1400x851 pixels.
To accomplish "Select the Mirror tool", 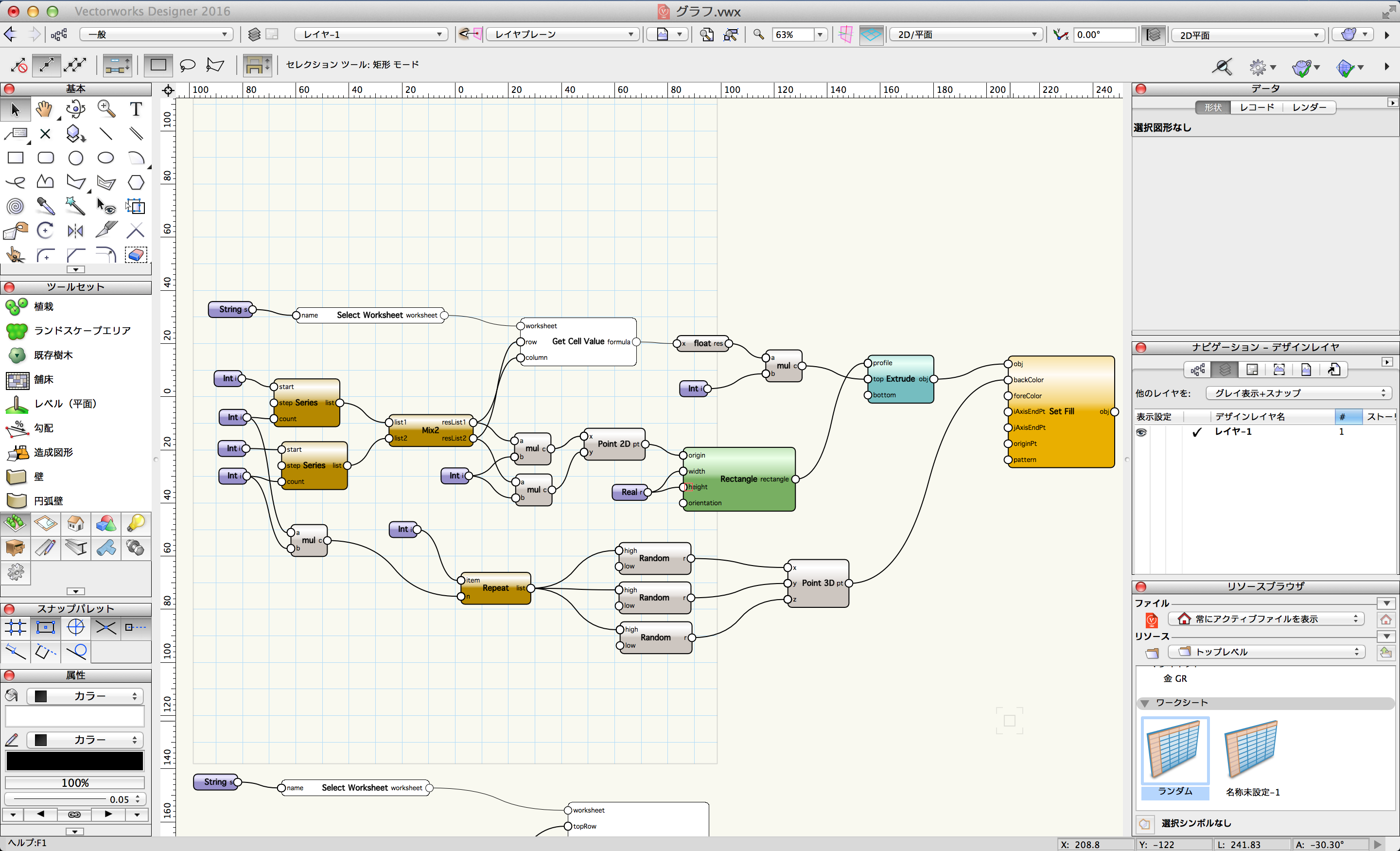I will coord(75,230).
